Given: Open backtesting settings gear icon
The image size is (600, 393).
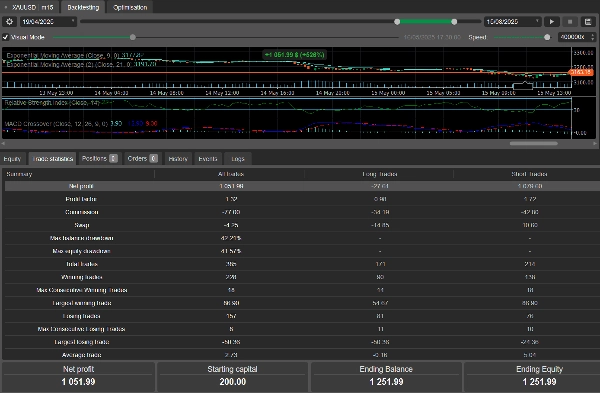Looking at the screenshot, I should [10, 22].
